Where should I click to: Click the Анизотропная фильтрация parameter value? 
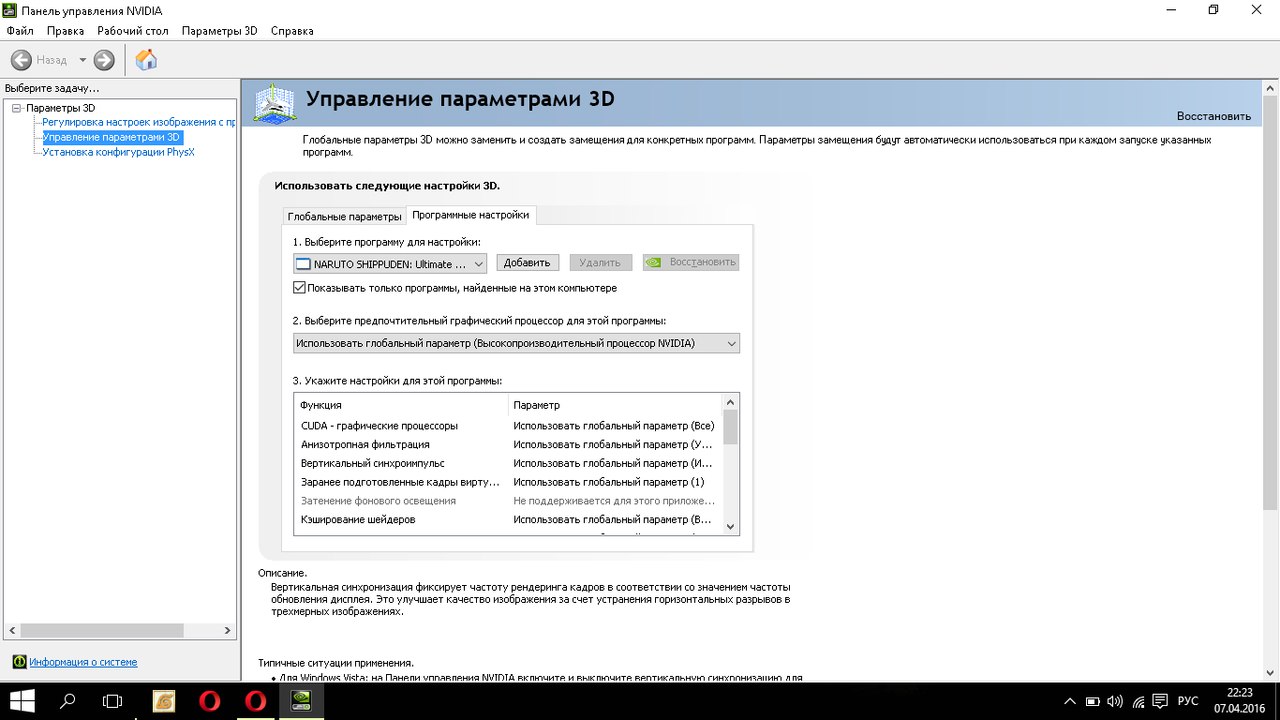(614, 444)
